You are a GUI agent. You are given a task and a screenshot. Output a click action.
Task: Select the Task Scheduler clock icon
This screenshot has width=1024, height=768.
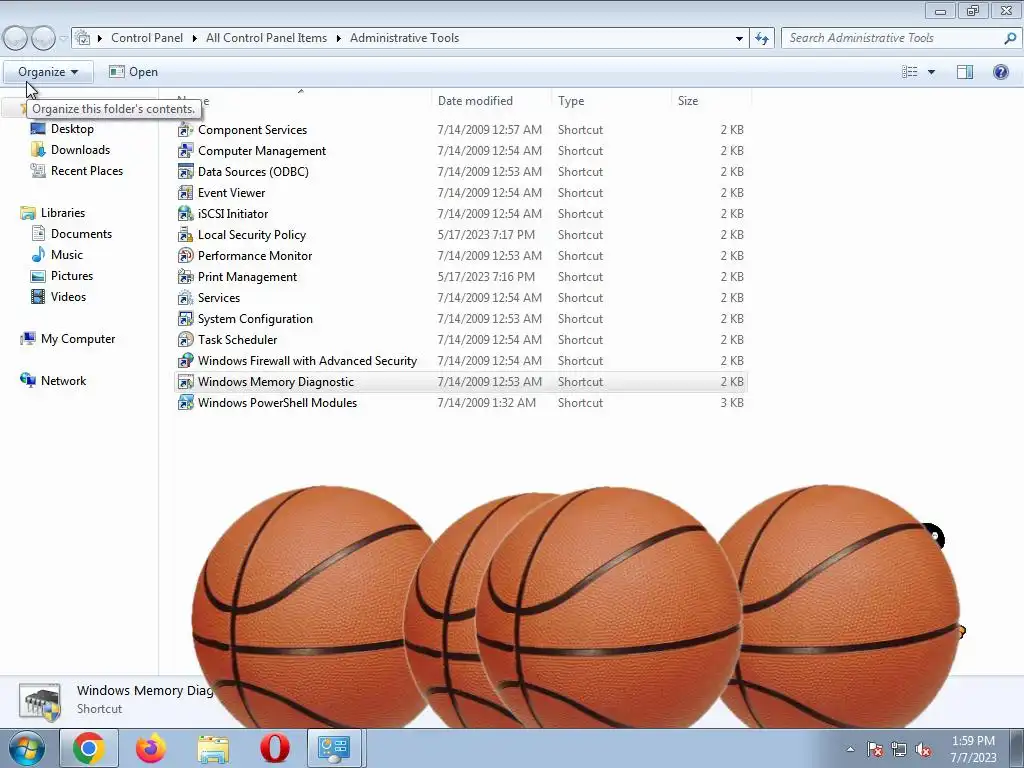pos(185,340)
